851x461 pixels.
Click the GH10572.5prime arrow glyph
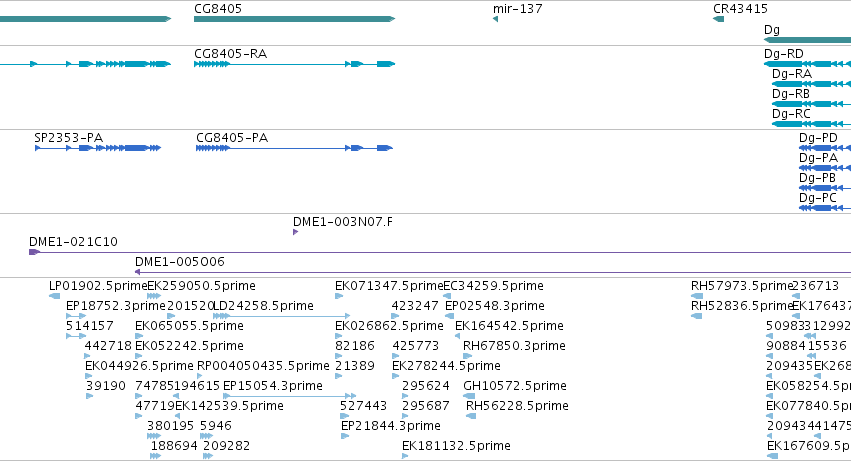[x=469, y=396]
